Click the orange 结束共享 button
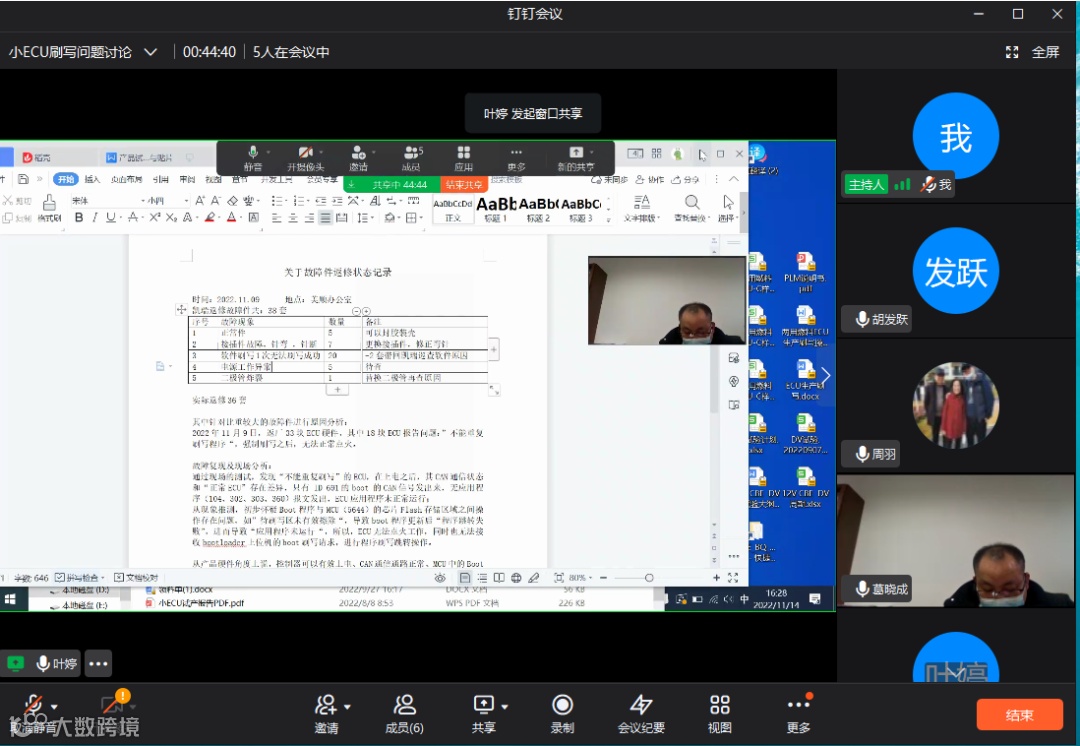The width and height of the screenshot is (1080, 746). [x=464, y=185]
